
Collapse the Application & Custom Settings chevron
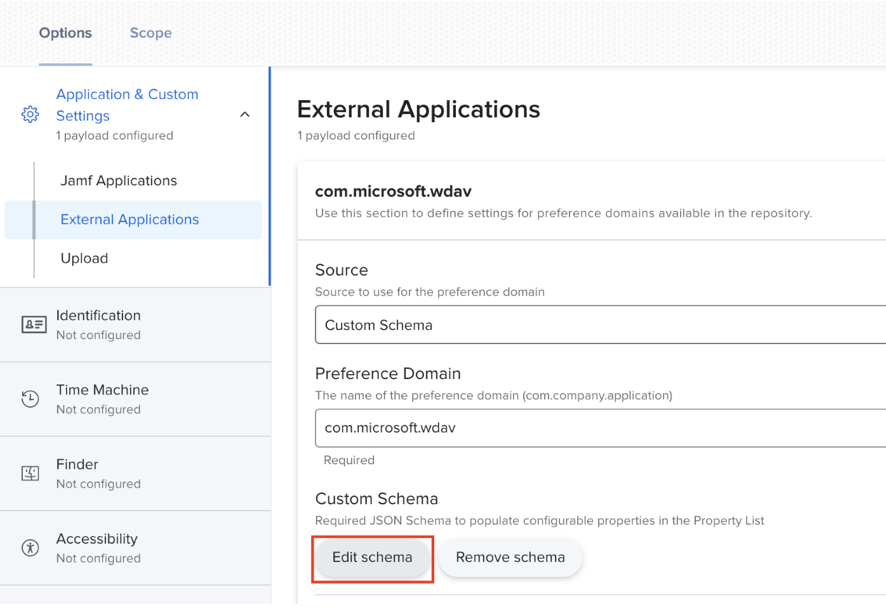tap(245, 114)
